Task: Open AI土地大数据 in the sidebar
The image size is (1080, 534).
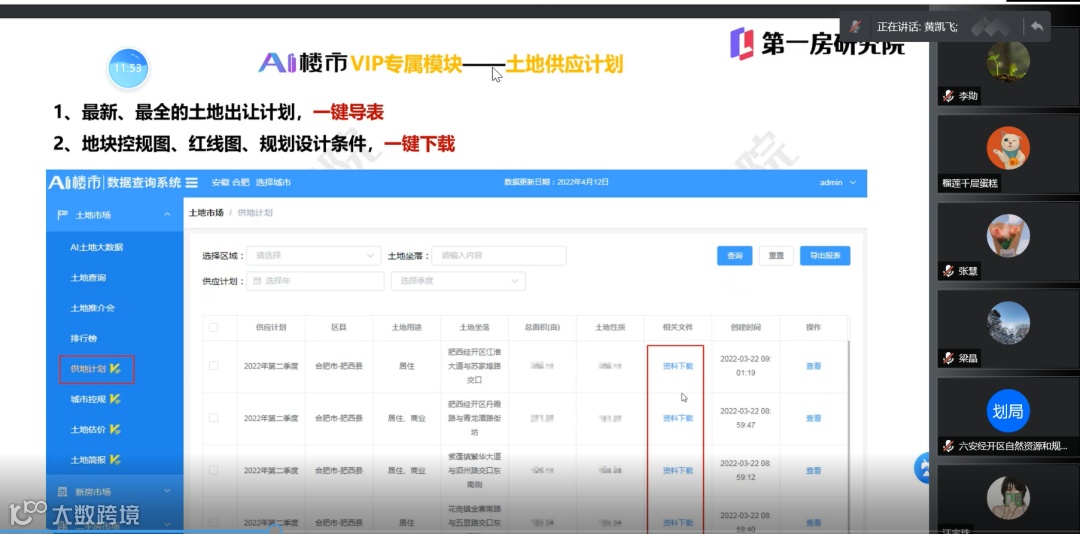Action: pos(96,247)
